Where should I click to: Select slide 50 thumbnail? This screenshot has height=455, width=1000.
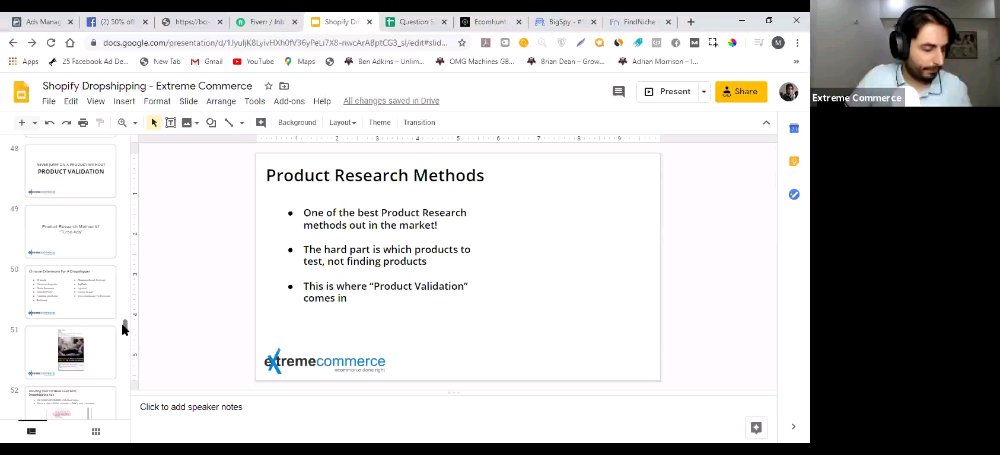(x=70, y=292)
